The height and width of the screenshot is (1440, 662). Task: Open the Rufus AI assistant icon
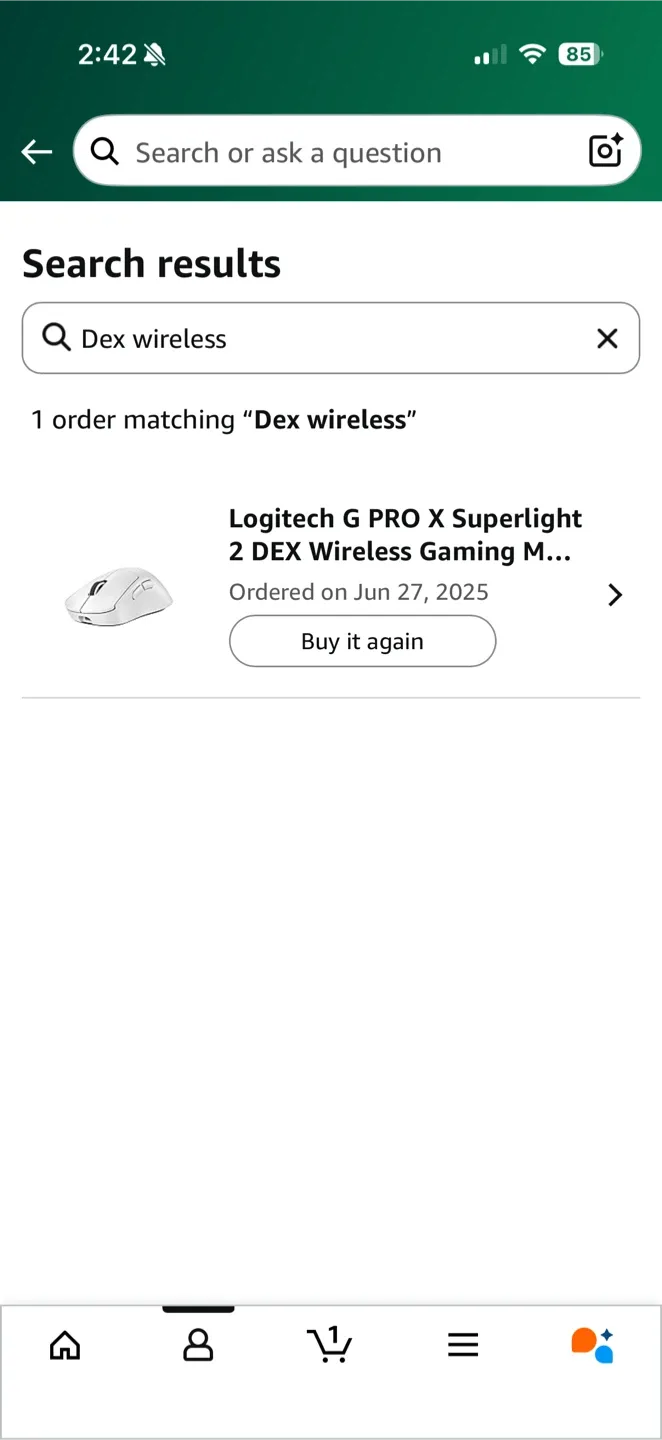592,1345
